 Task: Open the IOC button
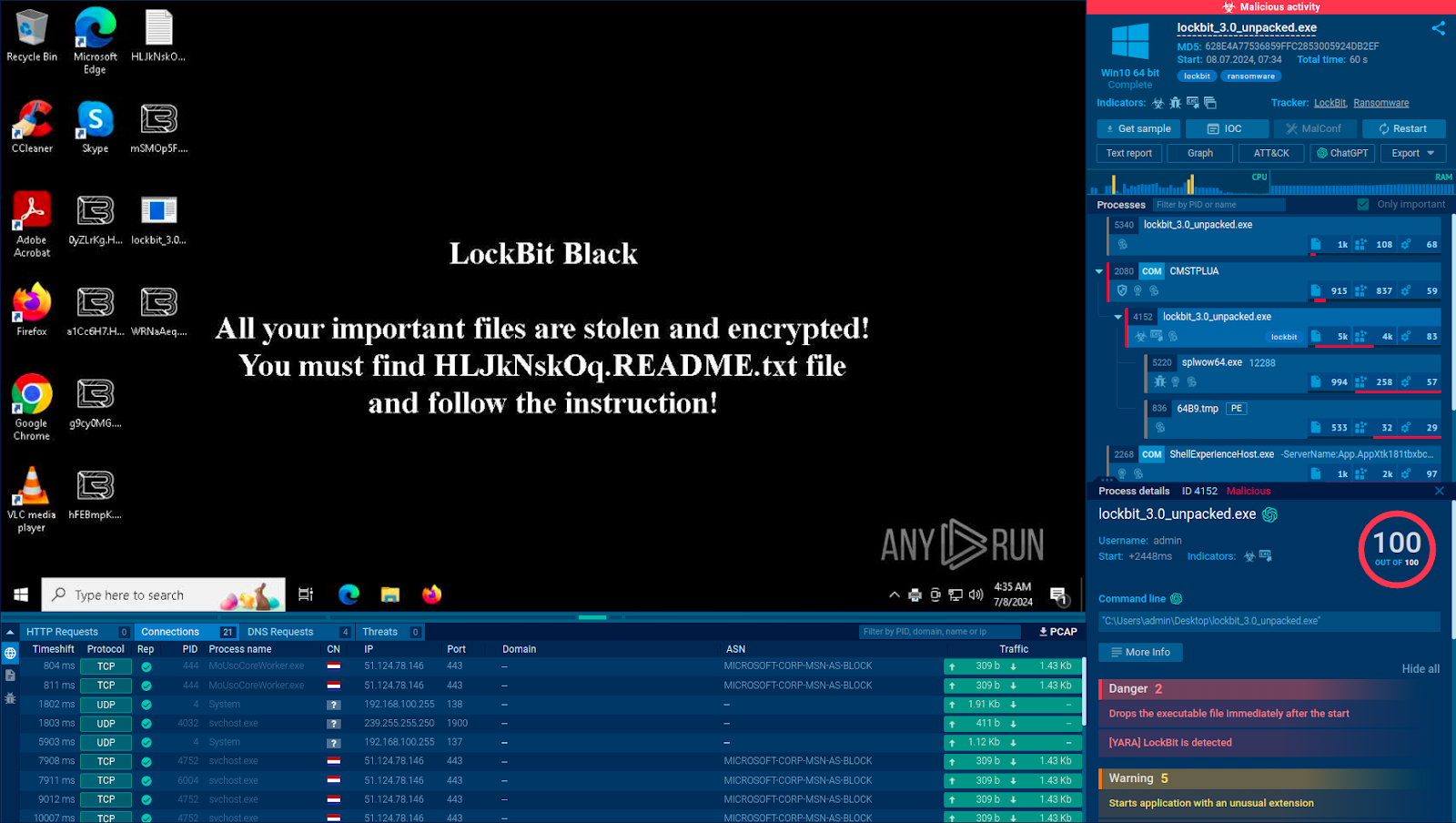pyautogui.click(x=1227, y=128)
